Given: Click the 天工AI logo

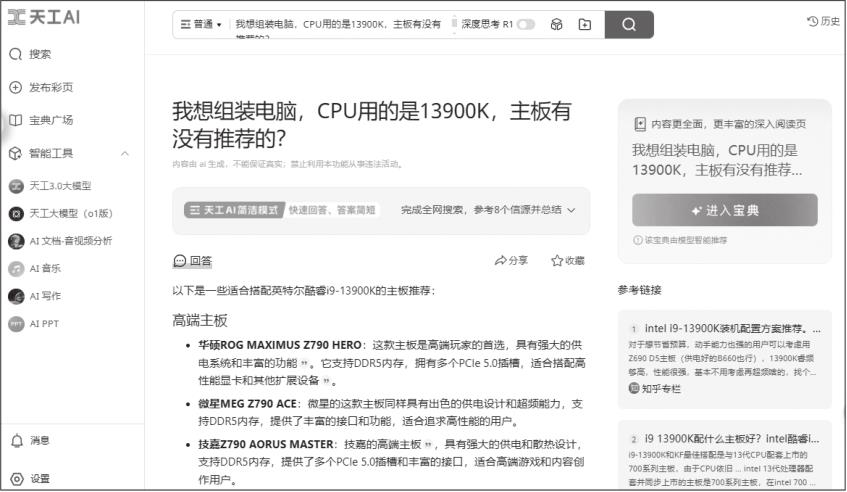Looking at the screenshot, I should pos(44,17).
